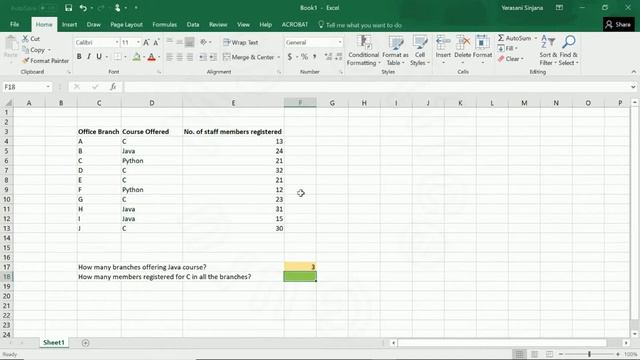The image size is (640, 360).
Task: Click the Undo arrow icon
Action: 83,8
